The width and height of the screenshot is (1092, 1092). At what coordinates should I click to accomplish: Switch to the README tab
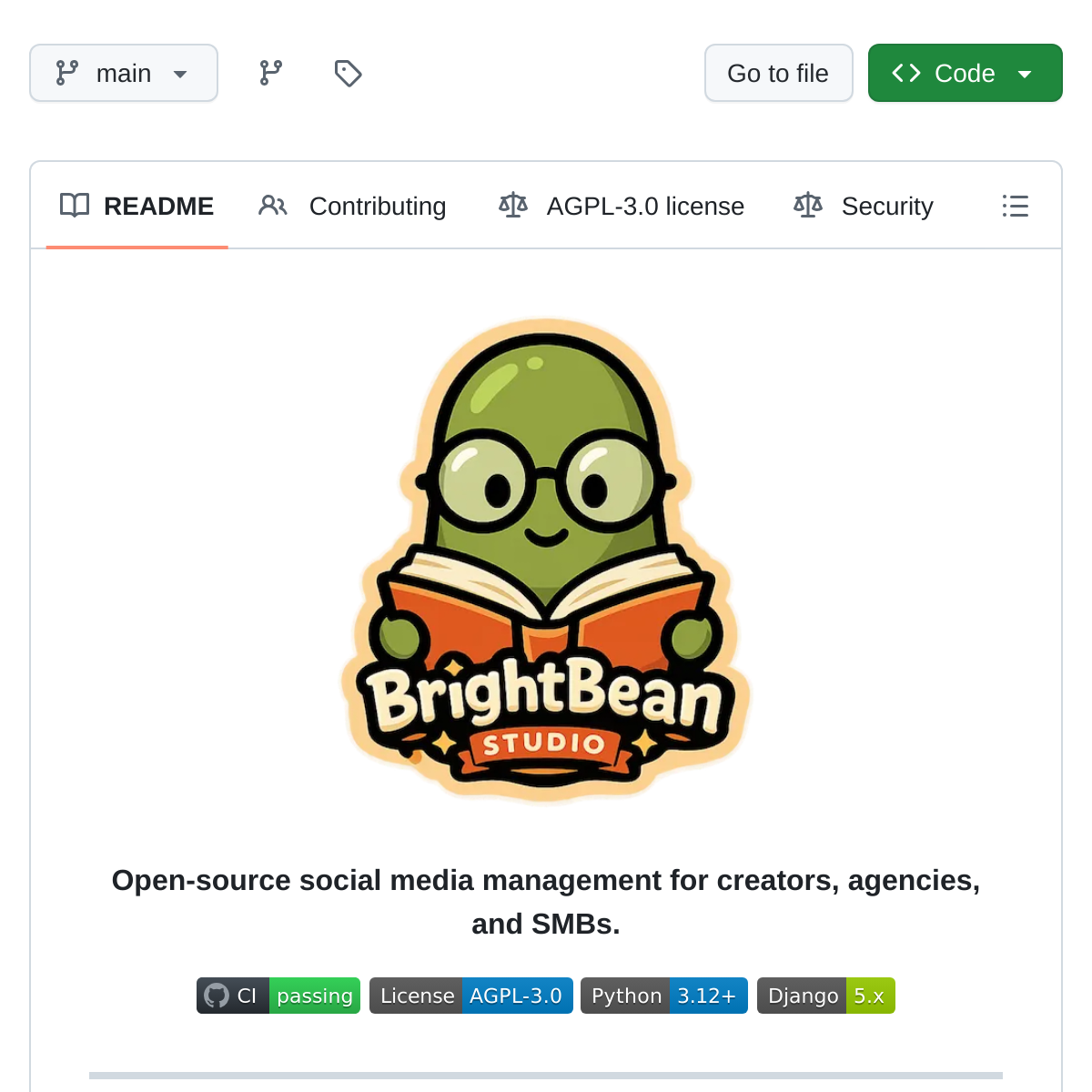coord(159,206)
